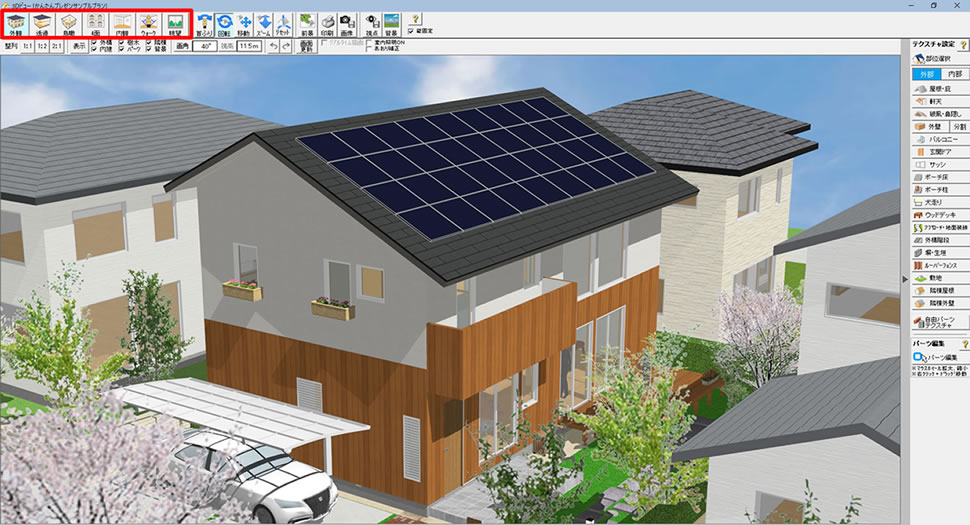Viewport: 970px width, 525px height.
Task: Choose 玄関ドア entrance door texture item
Action: (x=940, y=152)
